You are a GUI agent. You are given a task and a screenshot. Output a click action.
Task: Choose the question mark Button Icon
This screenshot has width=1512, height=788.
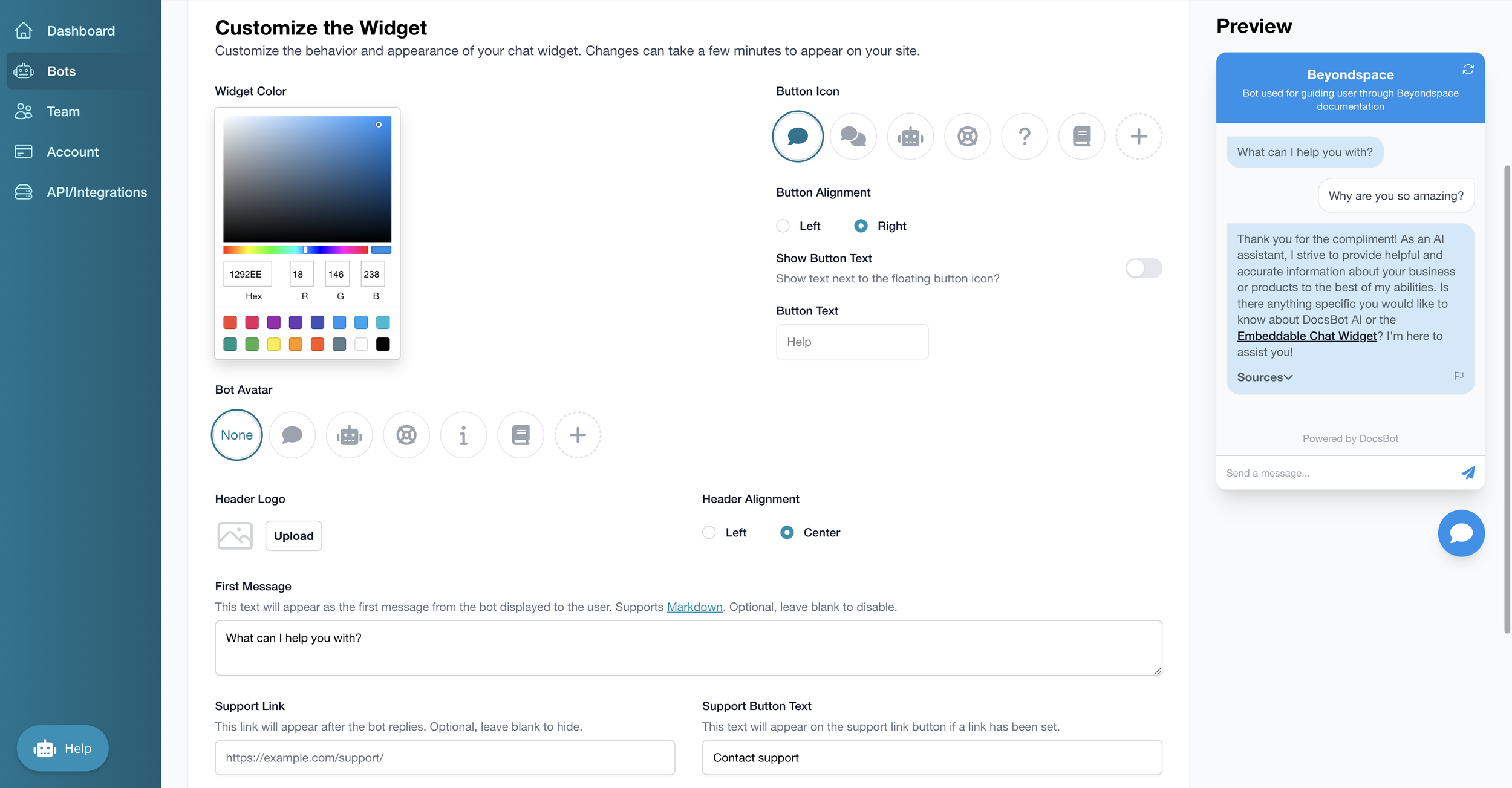(1024, 137)
